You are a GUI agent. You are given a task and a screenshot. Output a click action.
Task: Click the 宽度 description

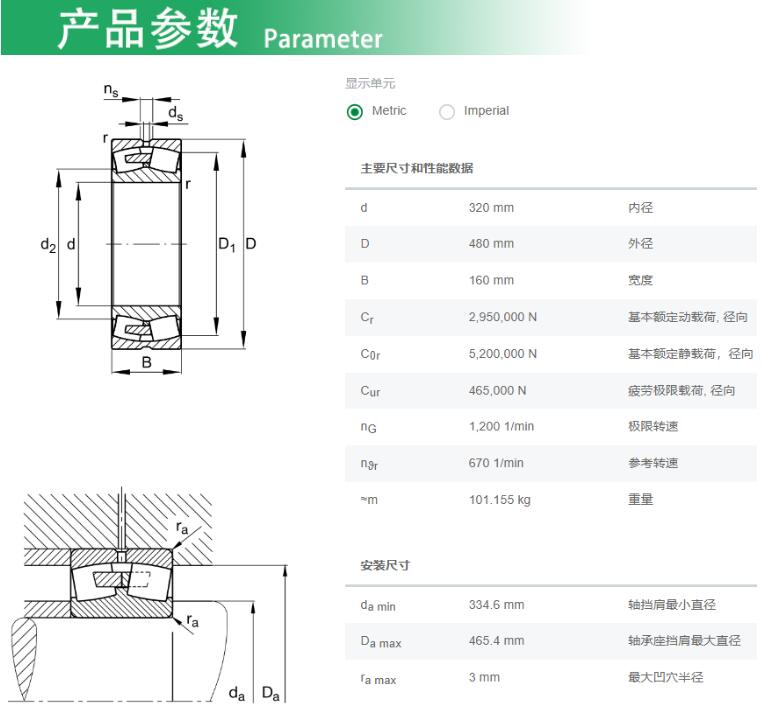tap(640, 280)
